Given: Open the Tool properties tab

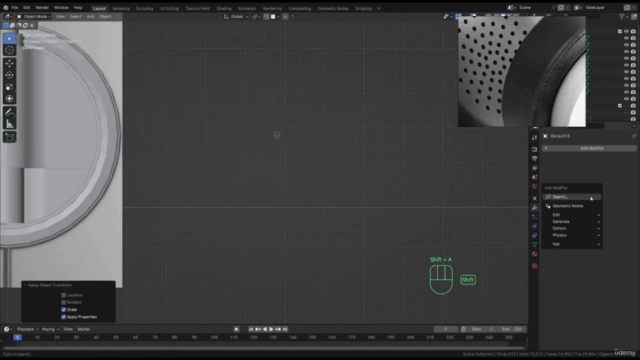Looking at the screenshot, I should 535,138.
